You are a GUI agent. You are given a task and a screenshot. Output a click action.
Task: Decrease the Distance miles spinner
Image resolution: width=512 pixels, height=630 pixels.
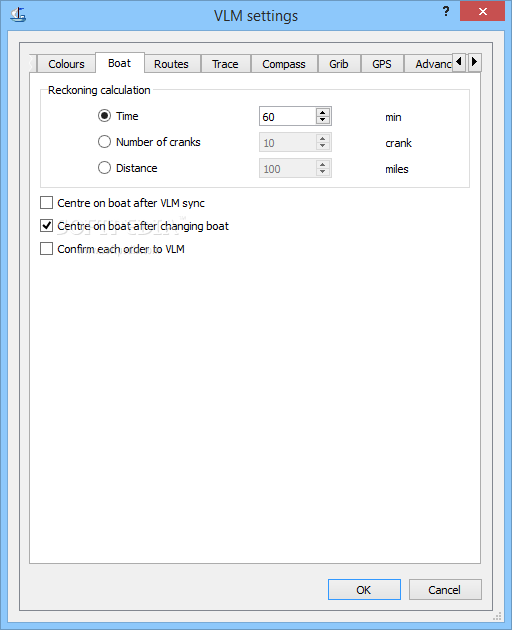click(323, 172)
